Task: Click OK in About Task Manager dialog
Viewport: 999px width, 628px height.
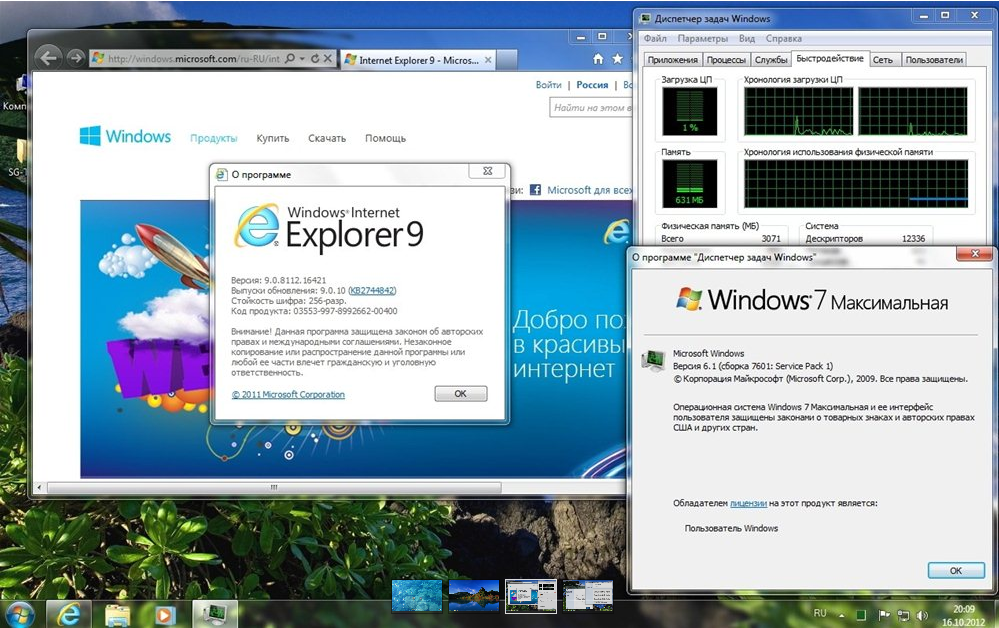Action: click(x=956, y=571)
